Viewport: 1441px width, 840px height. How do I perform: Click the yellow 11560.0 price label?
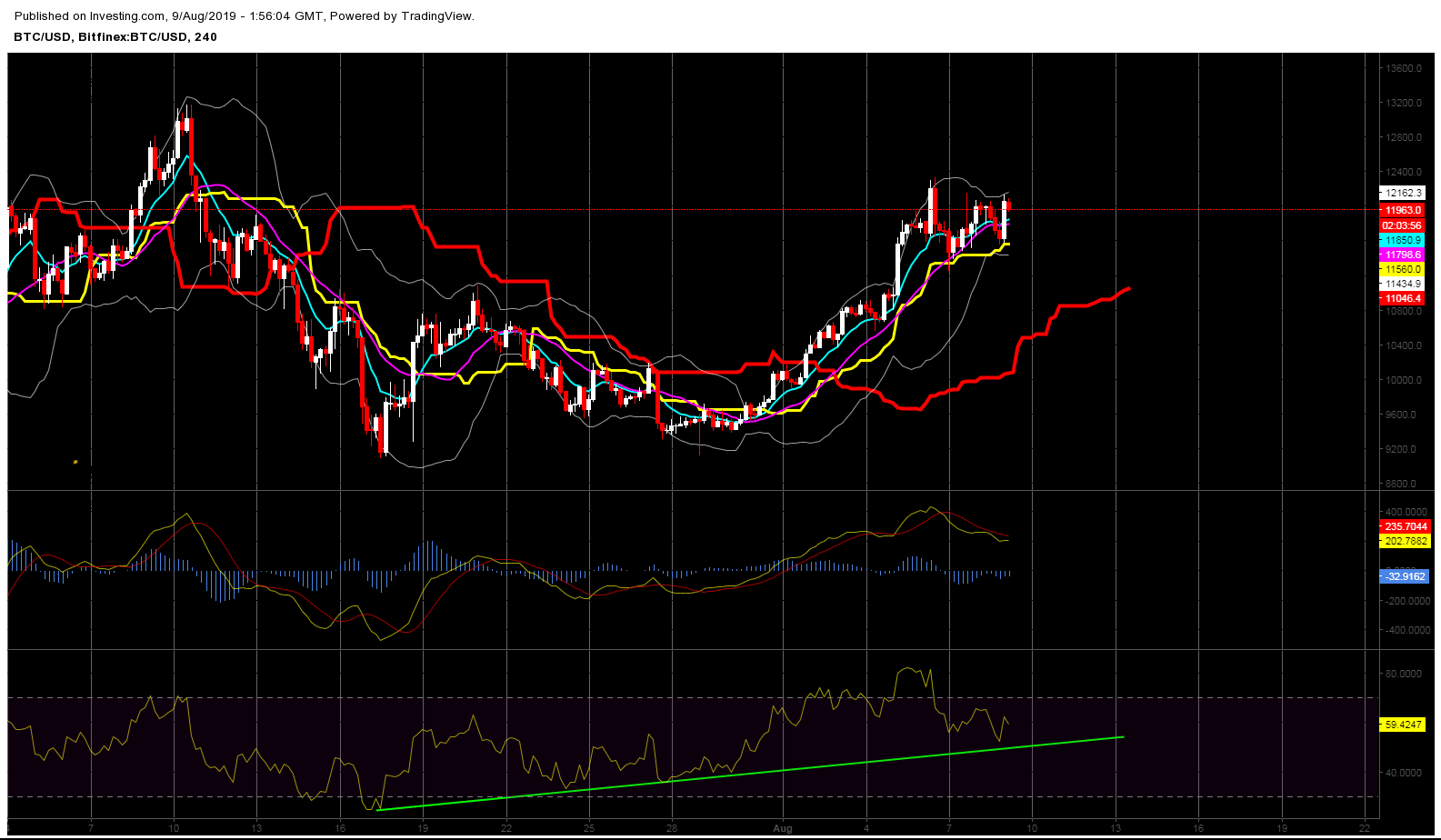[x=1402, y=270]
